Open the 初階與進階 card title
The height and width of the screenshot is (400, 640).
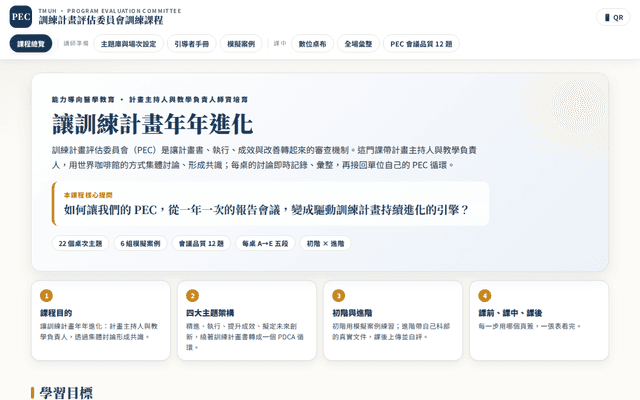coord(352,313)
